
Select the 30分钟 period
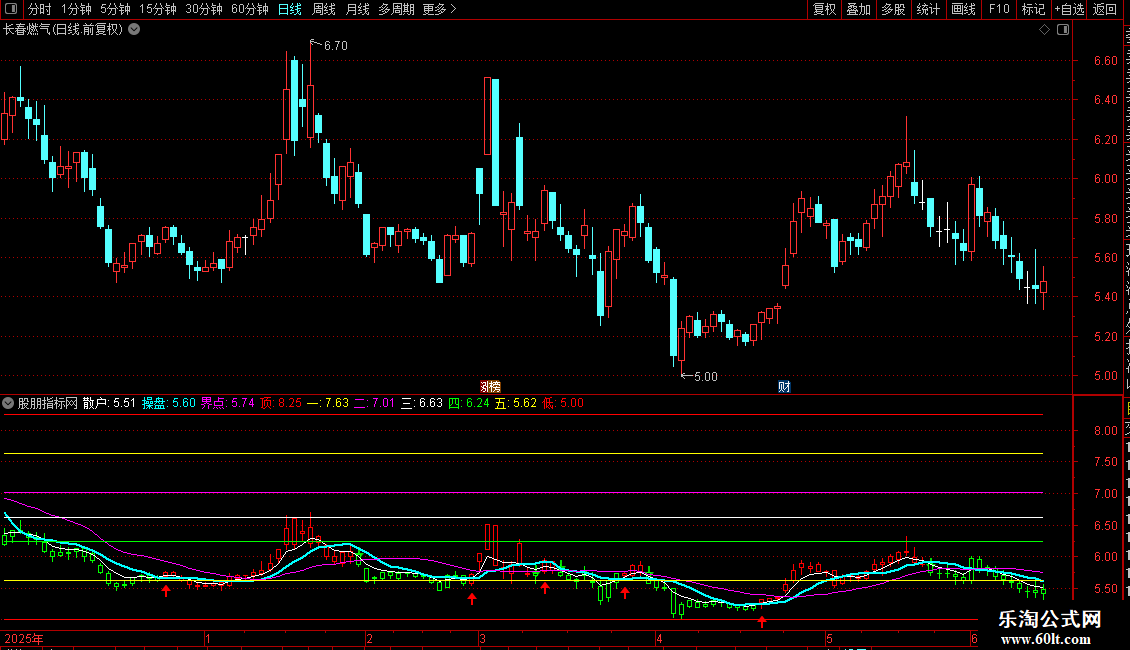[x=204, y=9]
